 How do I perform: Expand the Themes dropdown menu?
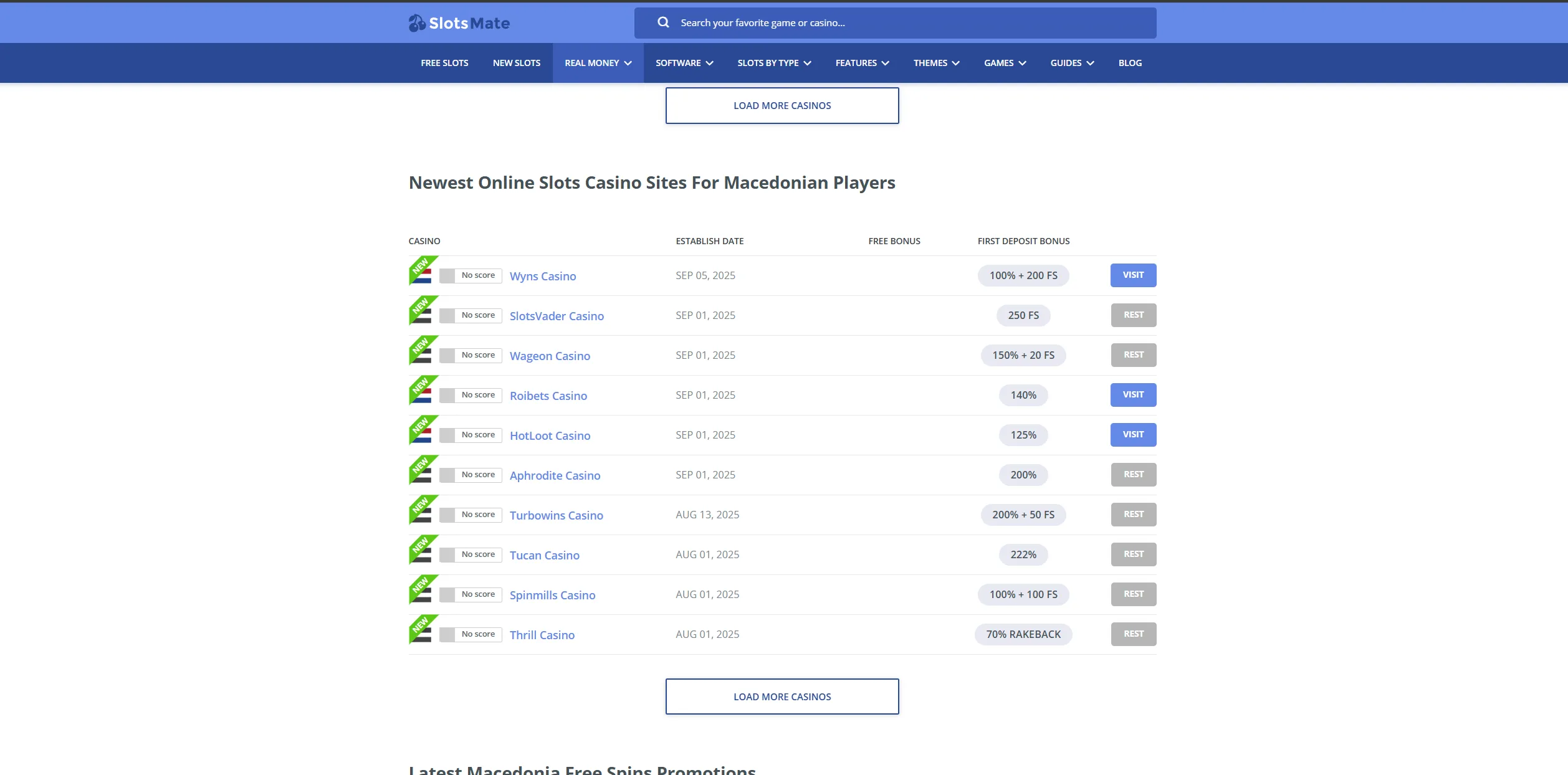pos(936,63)
